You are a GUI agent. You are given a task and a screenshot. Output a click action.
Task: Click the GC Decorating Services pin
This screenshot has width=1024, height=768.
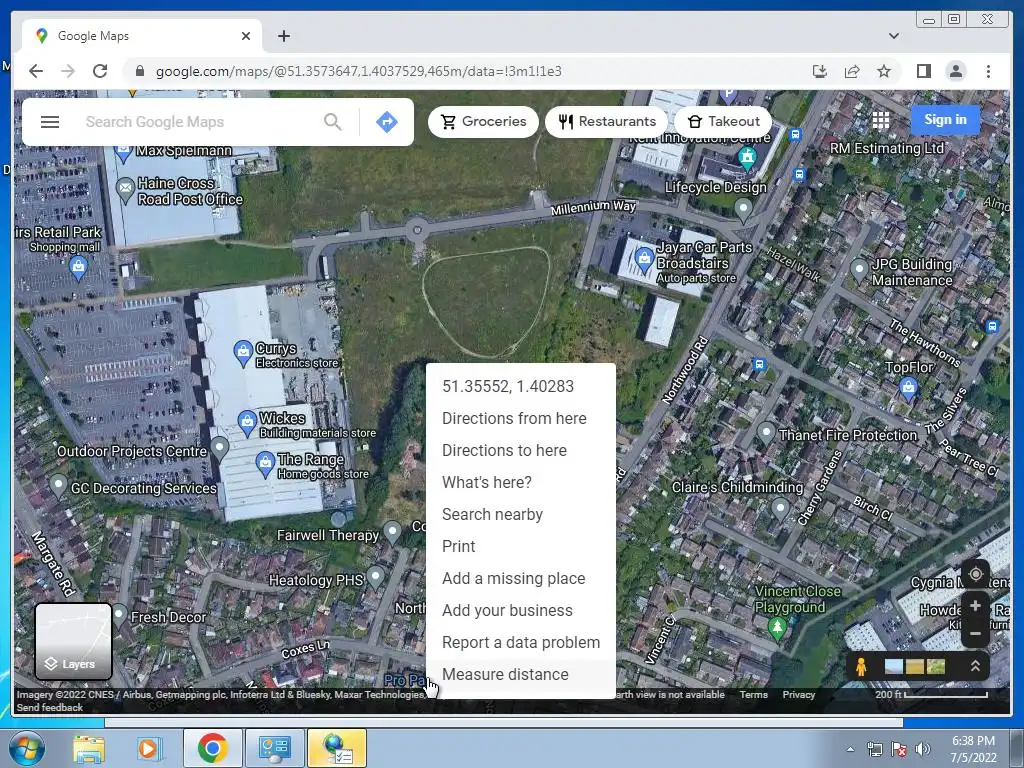coord(58,486)
